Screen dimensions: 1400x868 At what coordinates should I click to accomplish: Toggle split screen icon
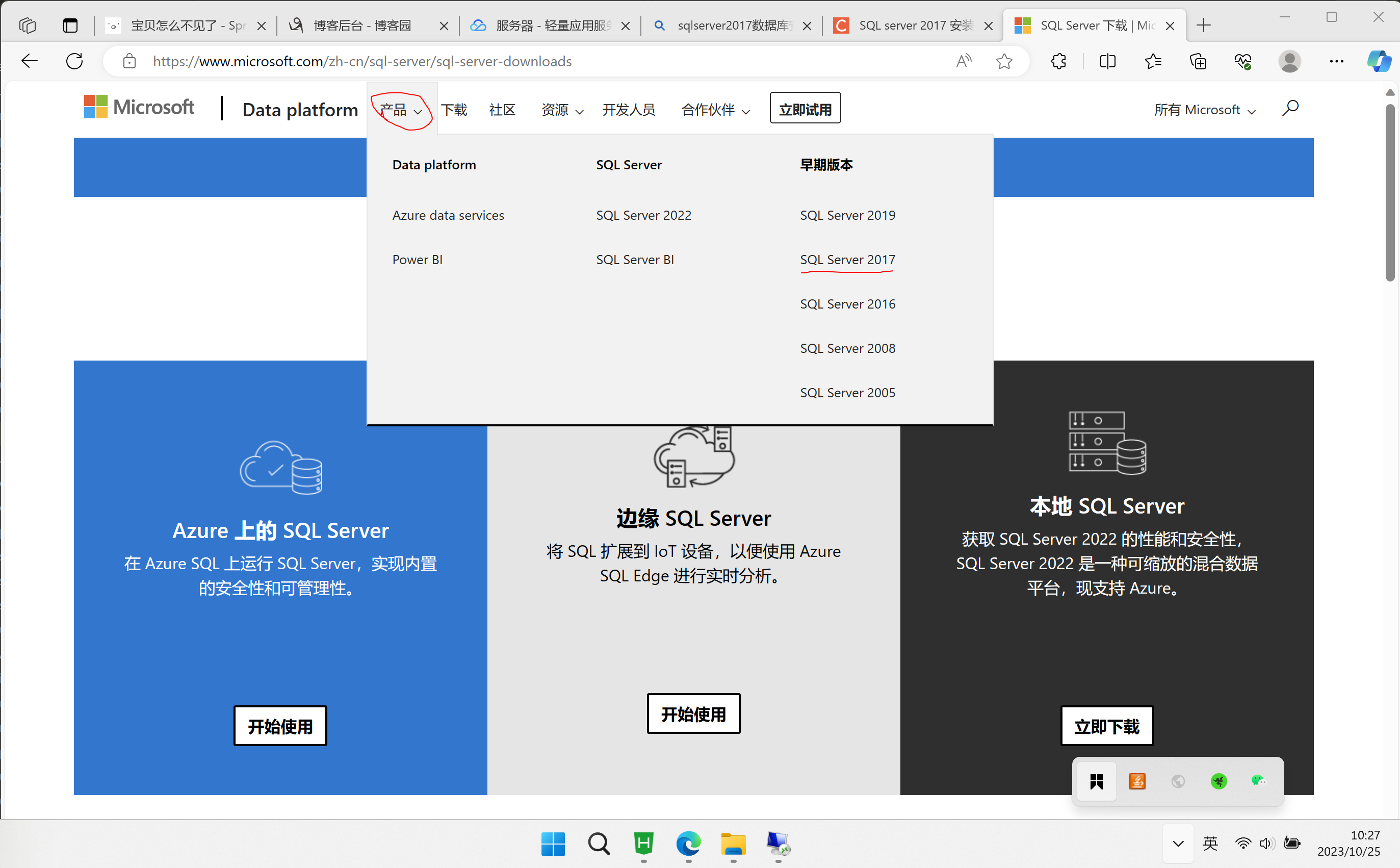pyautogui.click(x=1107, y=61)
